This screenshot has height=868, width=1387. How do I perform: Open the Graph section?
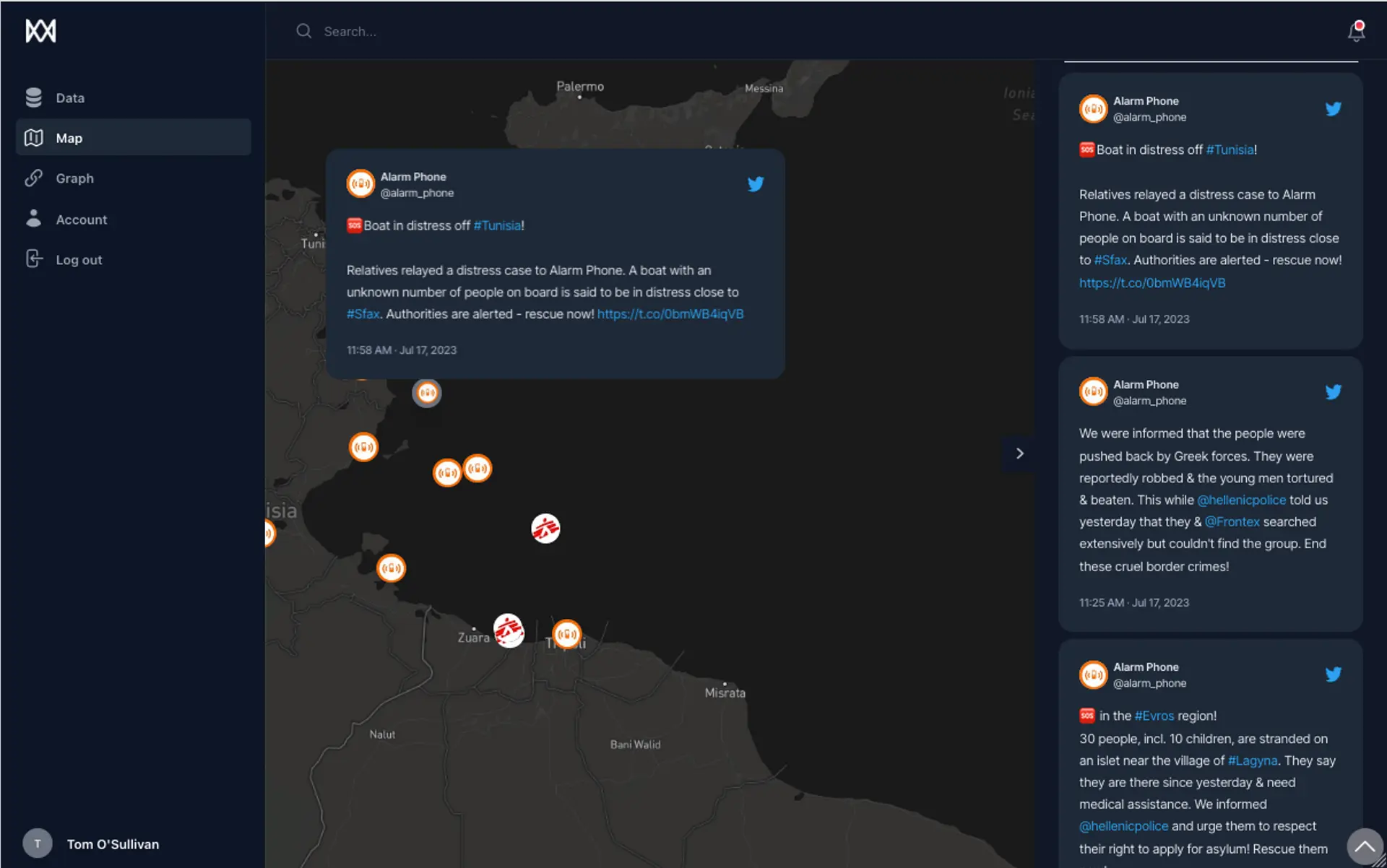[x=74, y=178]
